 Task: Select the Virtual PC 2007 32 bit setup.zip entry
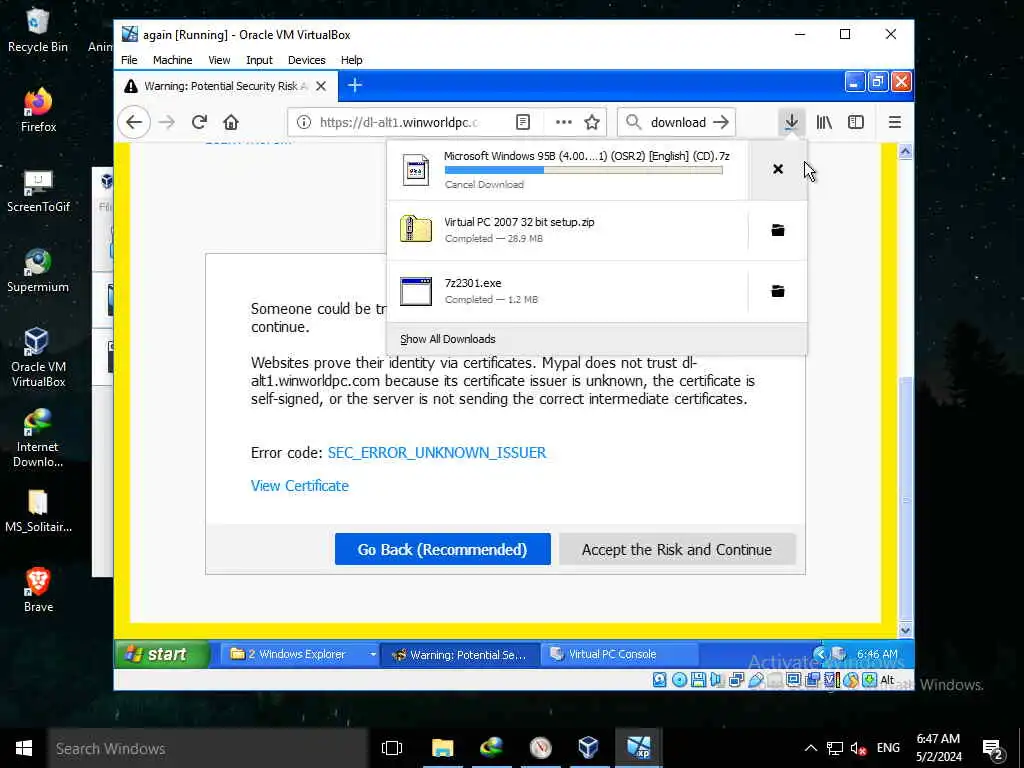(x=568, y=230)
